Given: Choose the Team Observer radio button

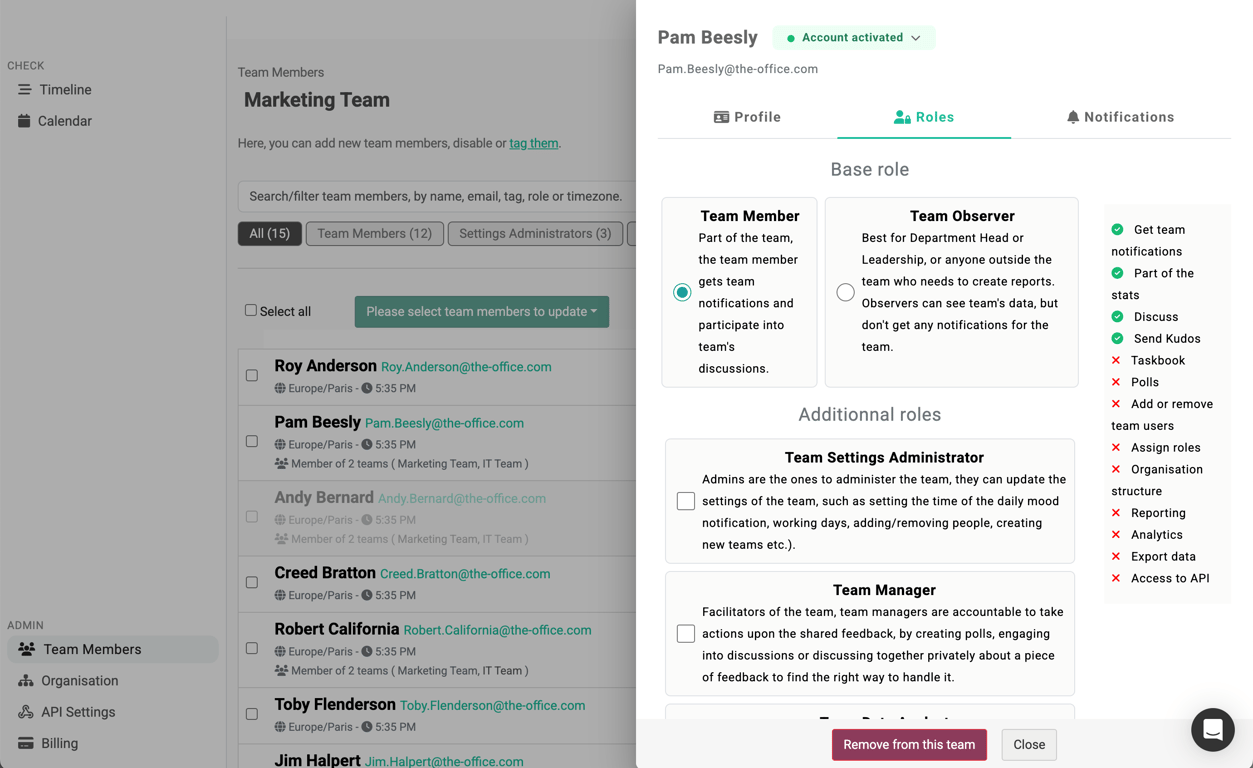Looking at the screenshot, I should pos(845,292).
